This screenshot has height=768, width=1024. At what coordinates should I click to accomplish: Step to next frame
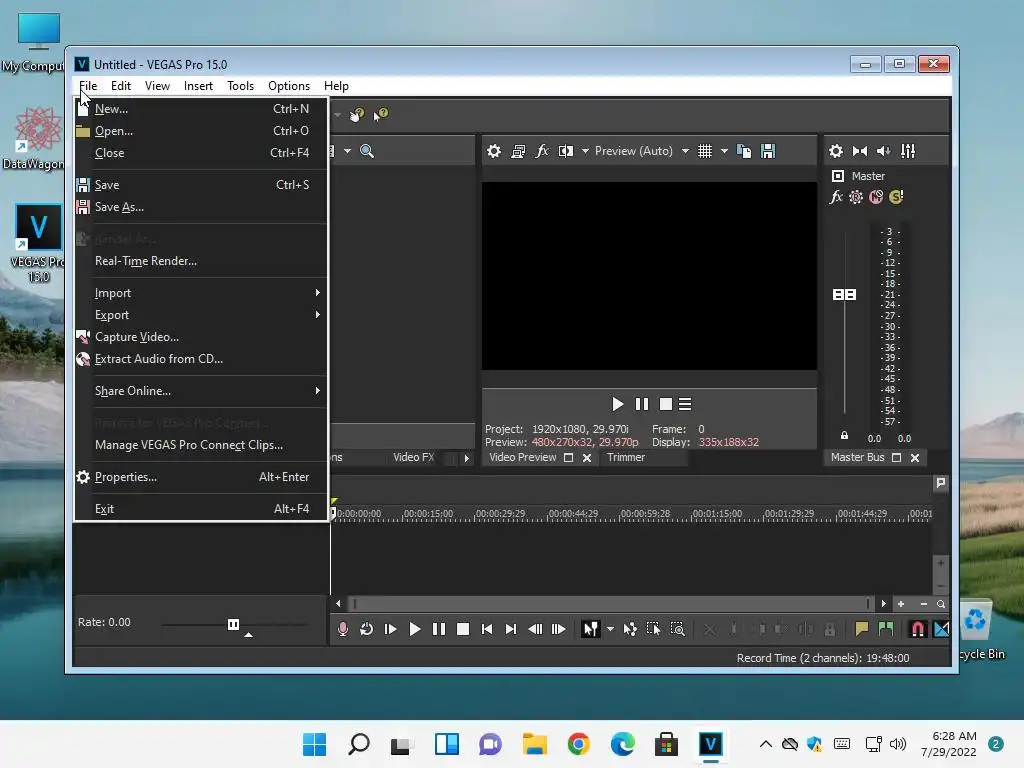point(559,629)
